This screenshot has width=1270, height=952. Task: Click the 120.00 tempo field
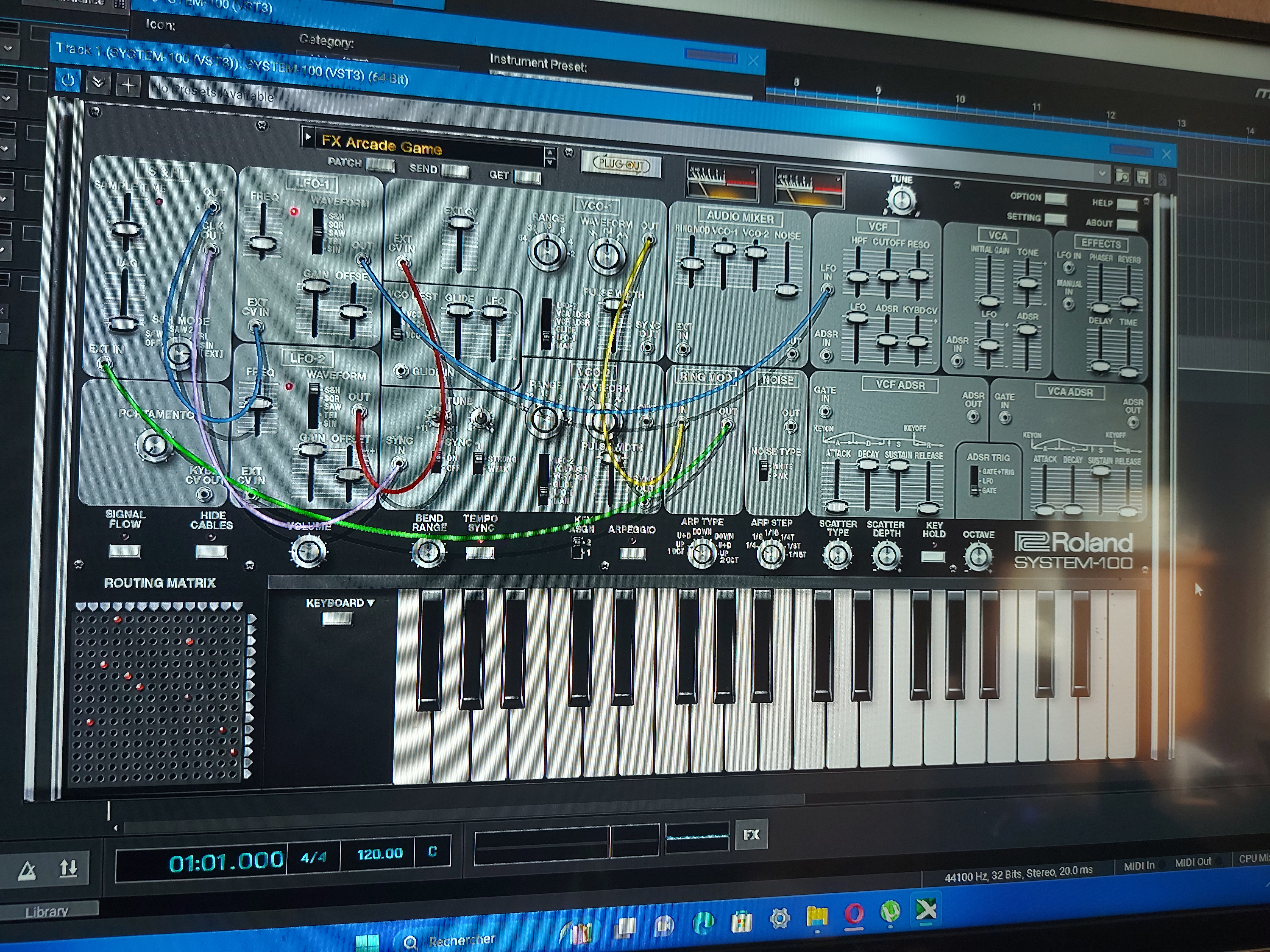(380, 854)
